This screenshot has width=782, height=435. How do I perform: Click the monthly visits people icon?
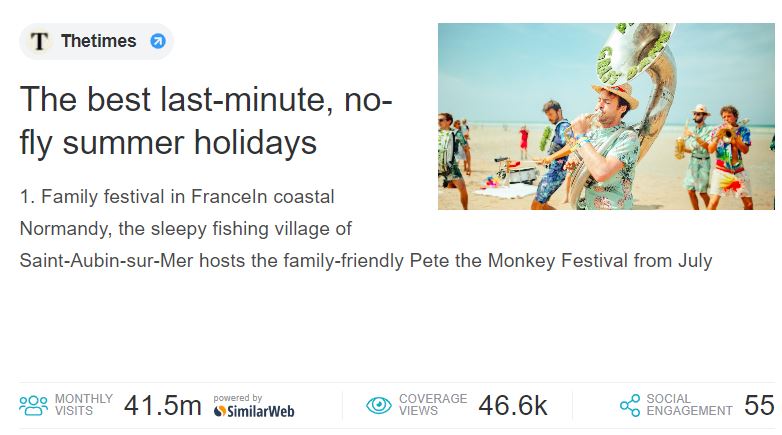pyautogui.click(x=33, y=405)
